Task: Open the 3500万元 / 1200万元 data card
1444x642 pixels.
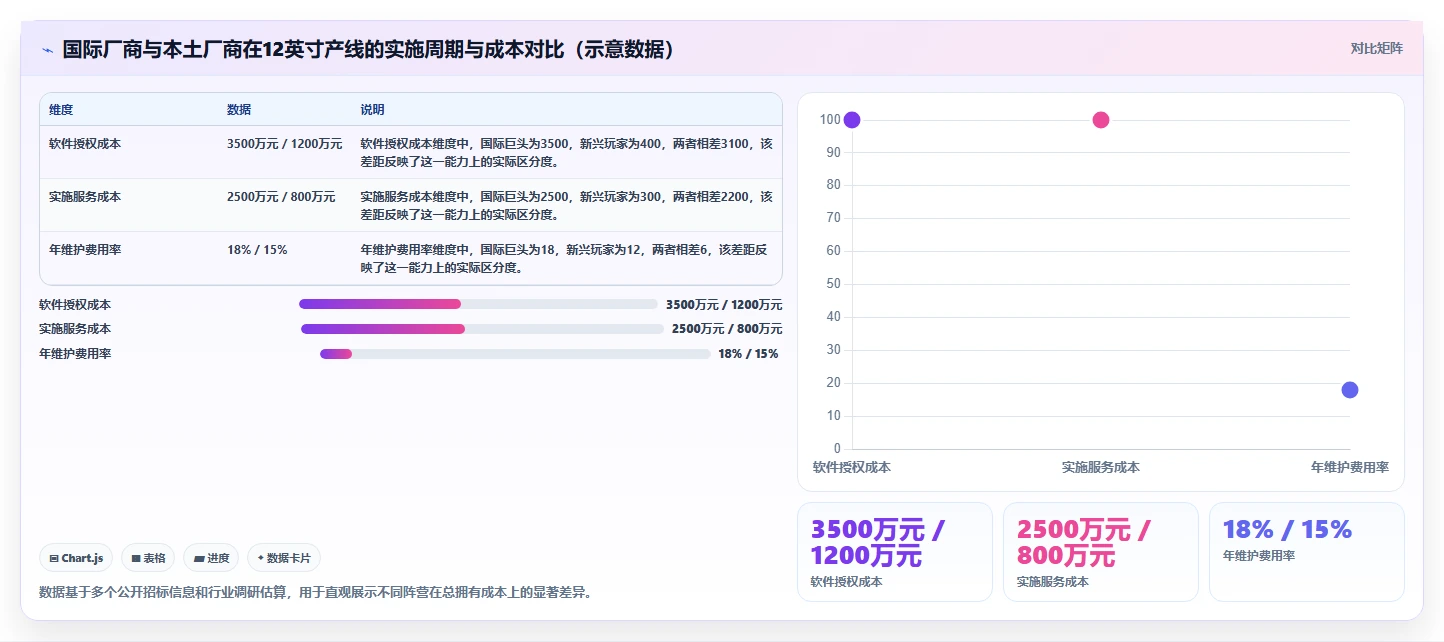Action: (895, 552)
